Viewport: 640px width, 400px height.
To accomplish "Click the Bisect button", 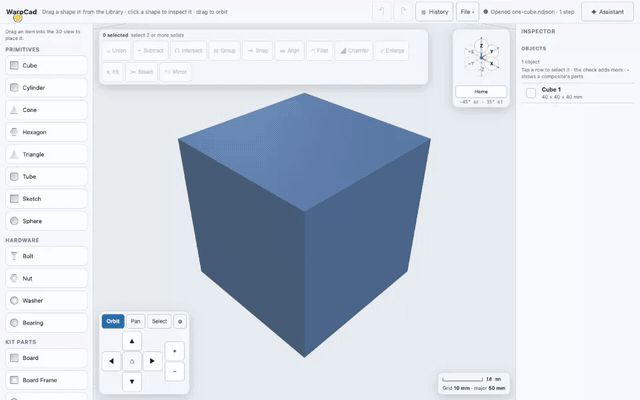I will click(x=142, y=72).
